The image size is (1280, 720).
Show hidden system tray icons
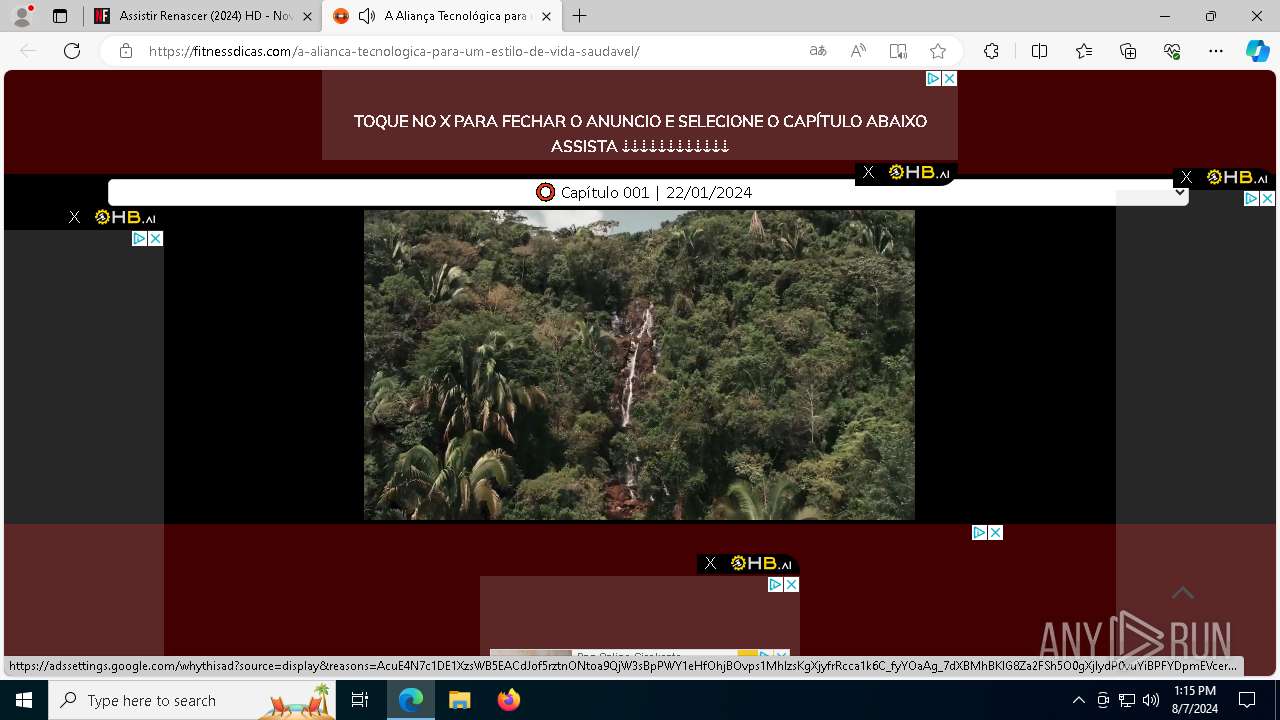[x=1078, y=700]
